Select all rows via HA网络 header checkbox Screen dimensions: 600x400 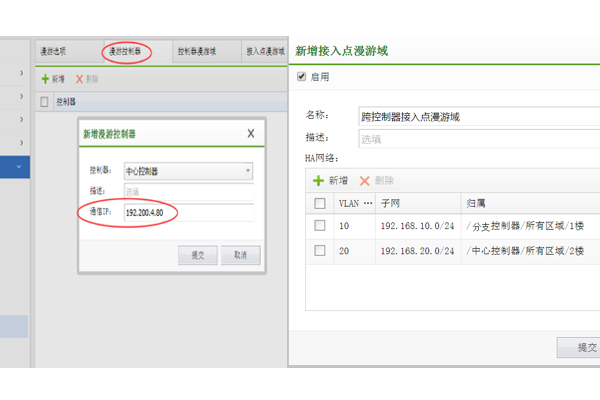click(x=320, y=203)
